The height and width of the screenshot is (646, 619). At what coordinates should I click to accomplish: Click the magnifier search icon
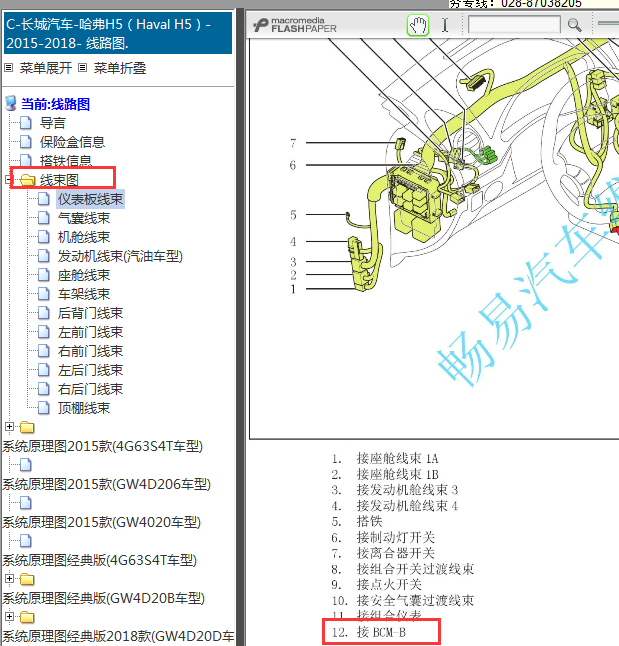tap(574, 25)
